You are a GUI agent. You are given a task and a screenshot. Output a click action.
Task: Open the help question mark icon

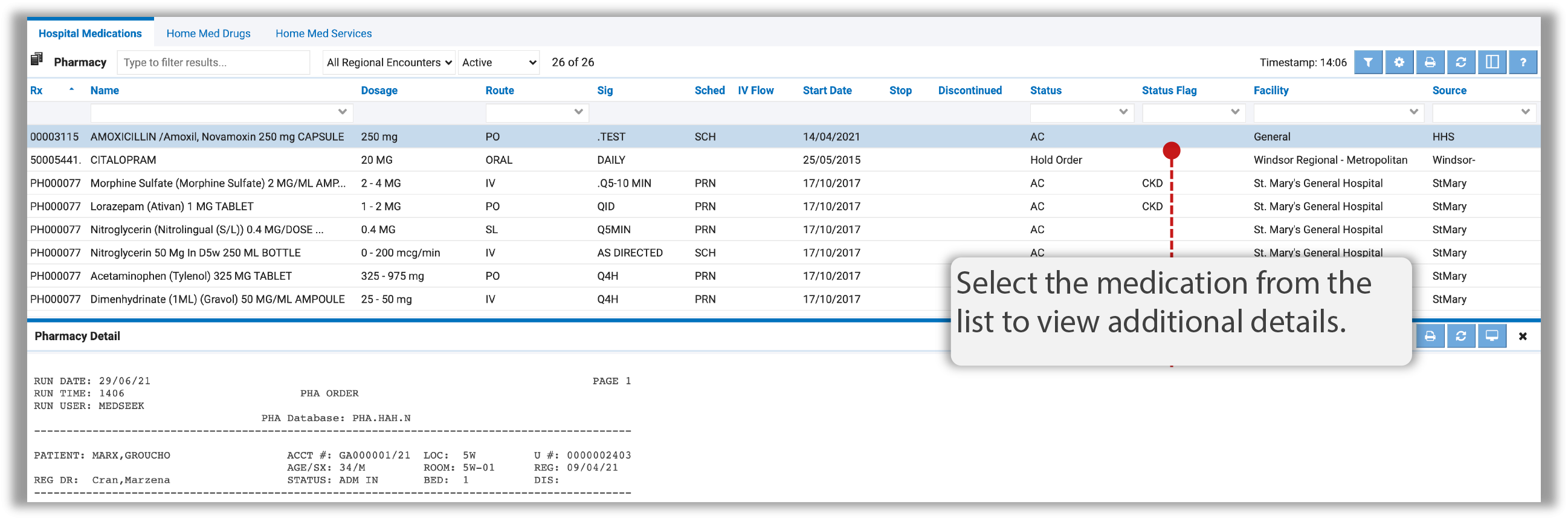tap(1523, 62)
